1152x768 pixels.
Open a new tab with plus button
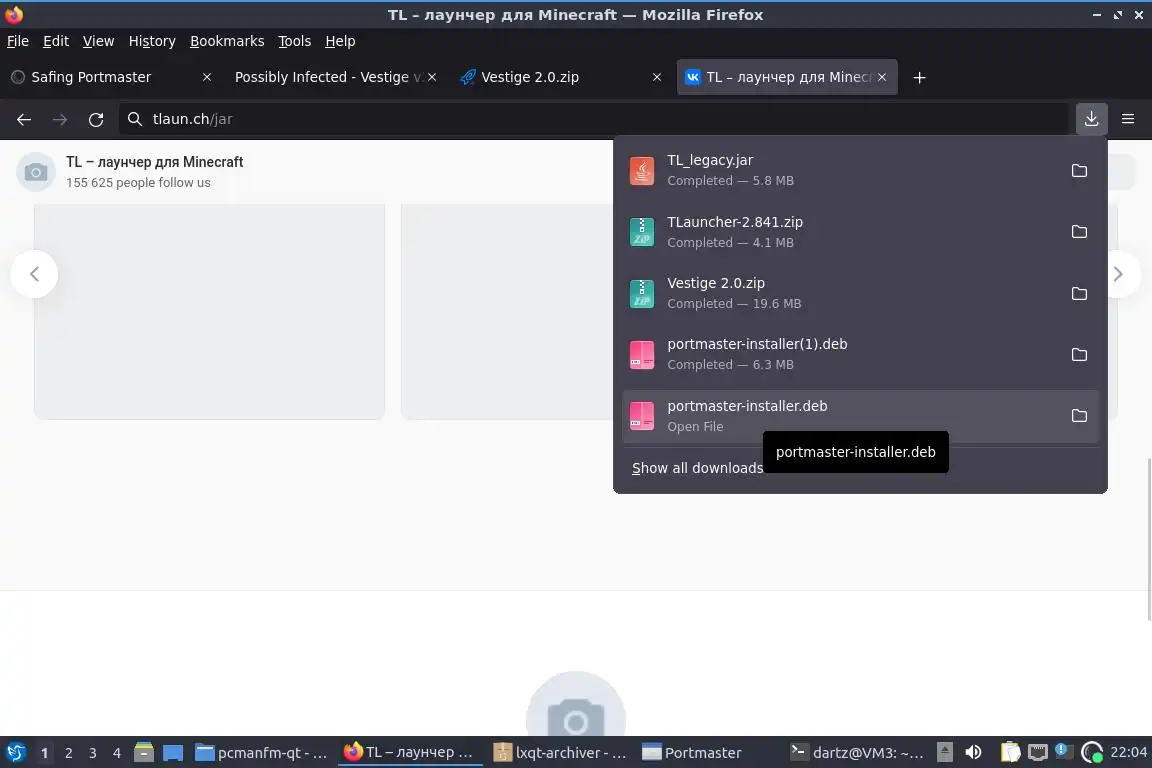(919, 77)
